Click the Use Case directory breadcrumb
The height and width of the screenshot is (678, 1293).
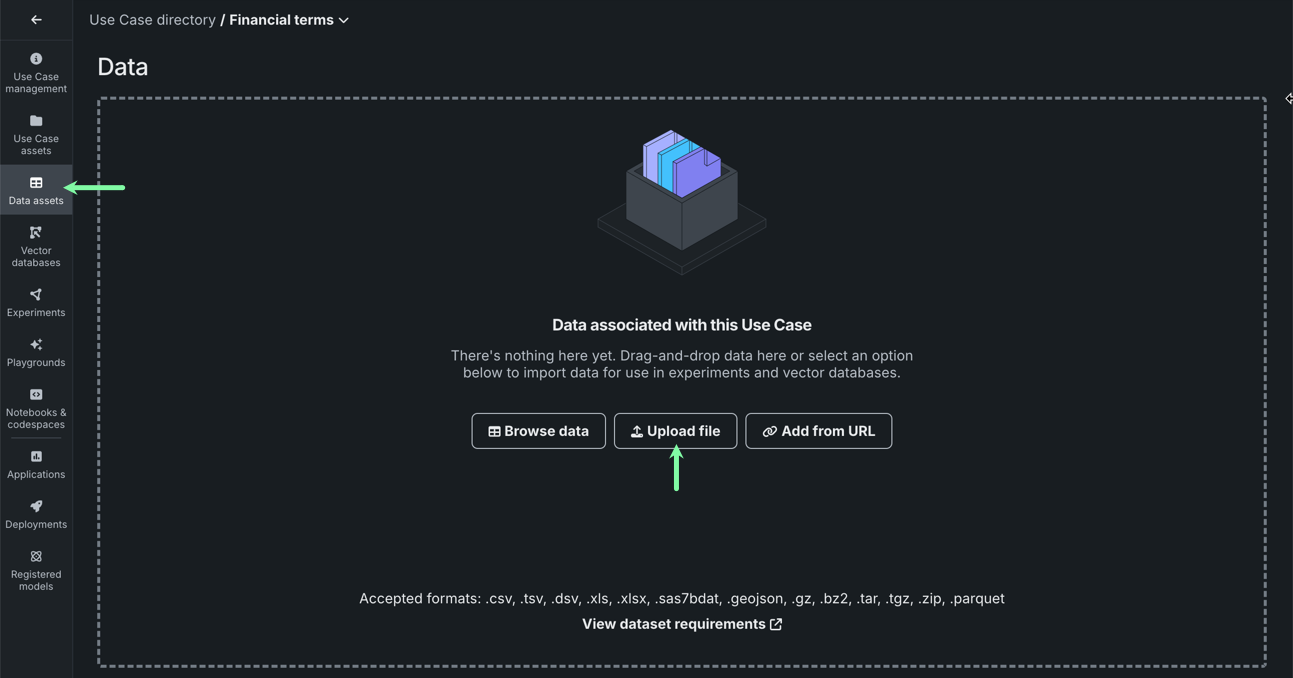click(x=152, y=20)
